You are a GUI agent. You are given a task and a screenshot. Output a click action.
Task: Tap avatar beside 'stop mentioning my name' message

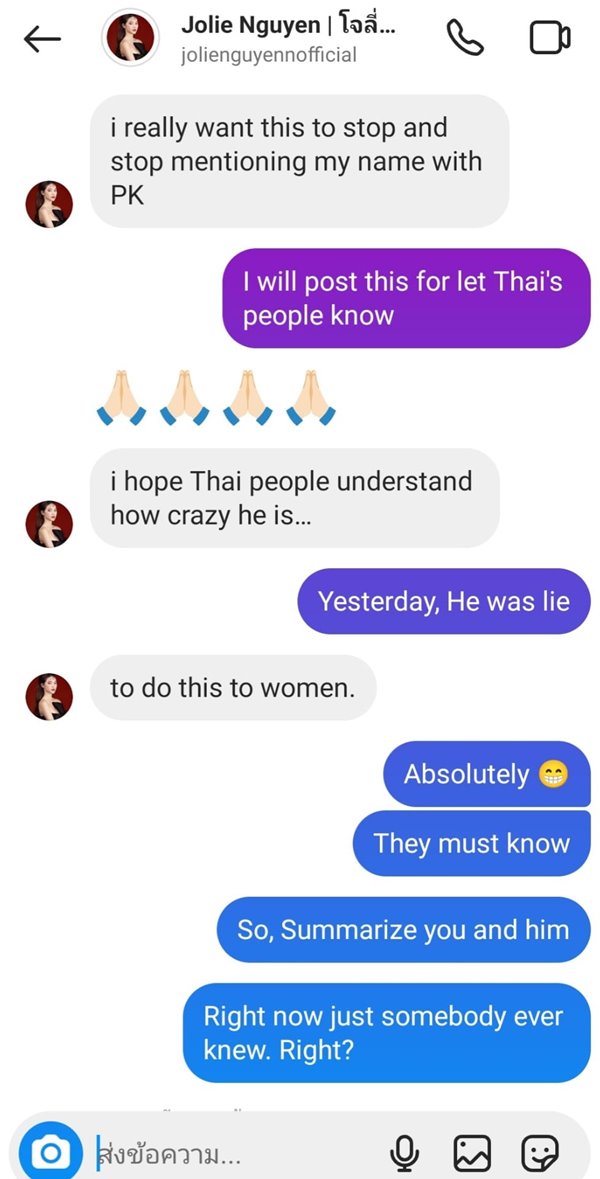[x=49, y=205]
